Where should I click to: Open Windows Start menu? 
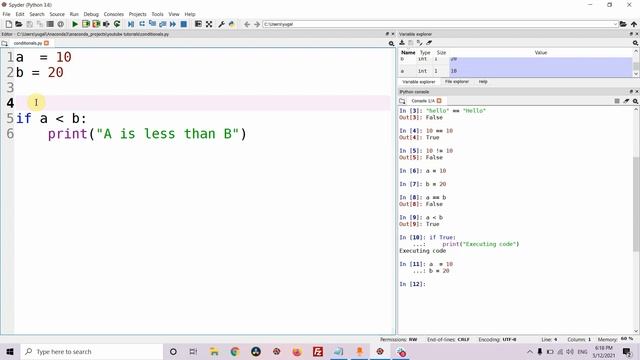(x=10, y=351)
